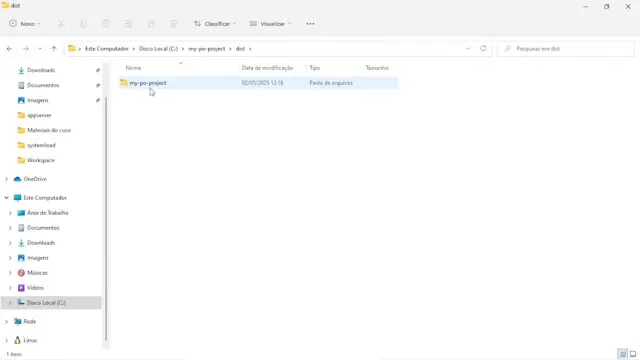The image size is (640, 360).
Task: Open the Classificar sort dropdown
Action: [215, 24]
